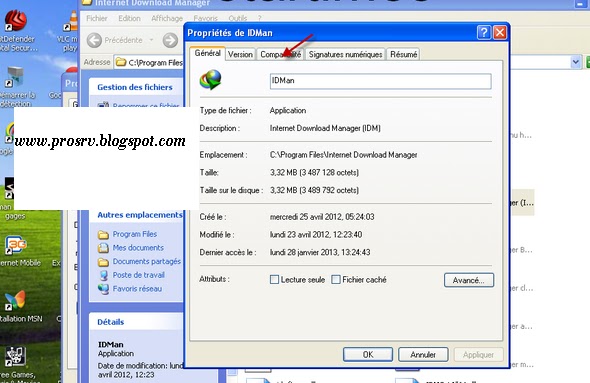Open the Favoris menu
Image resolution: width=590 pixels, height=383 pixels.
[x=205, y=18]
